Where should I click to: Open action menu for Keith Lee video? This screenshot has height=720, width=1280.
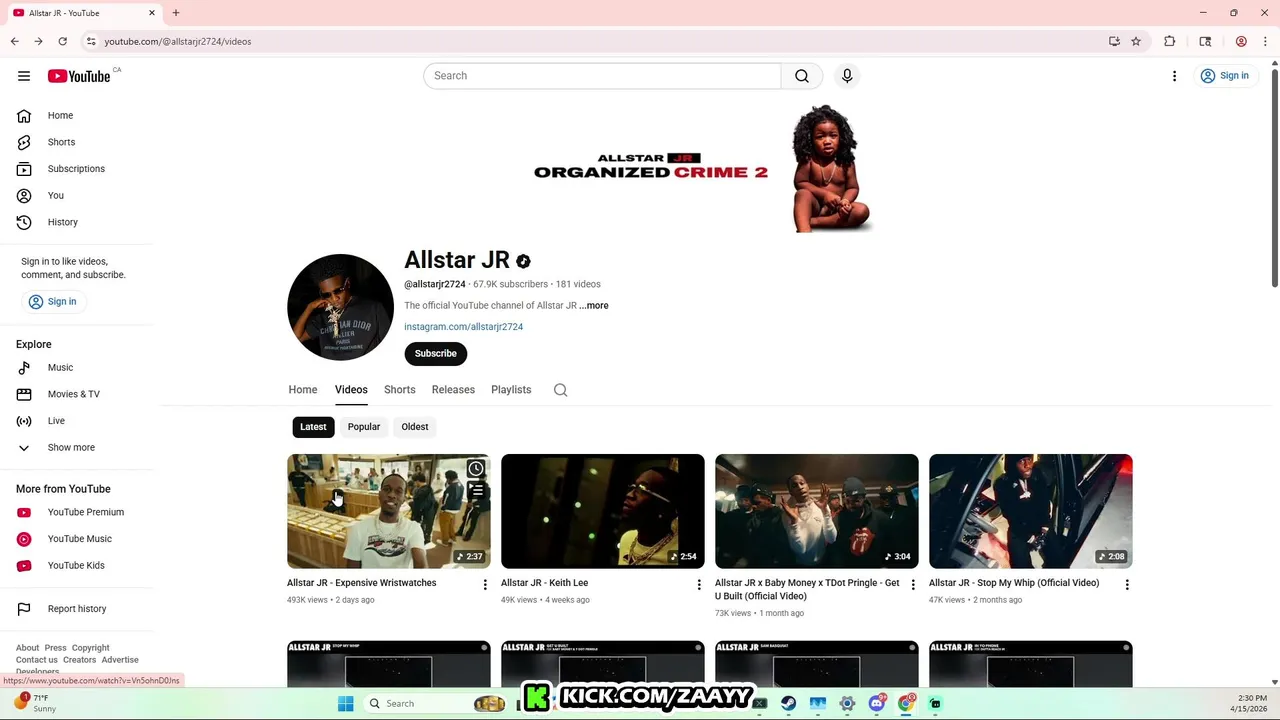(x=699, y=585)
